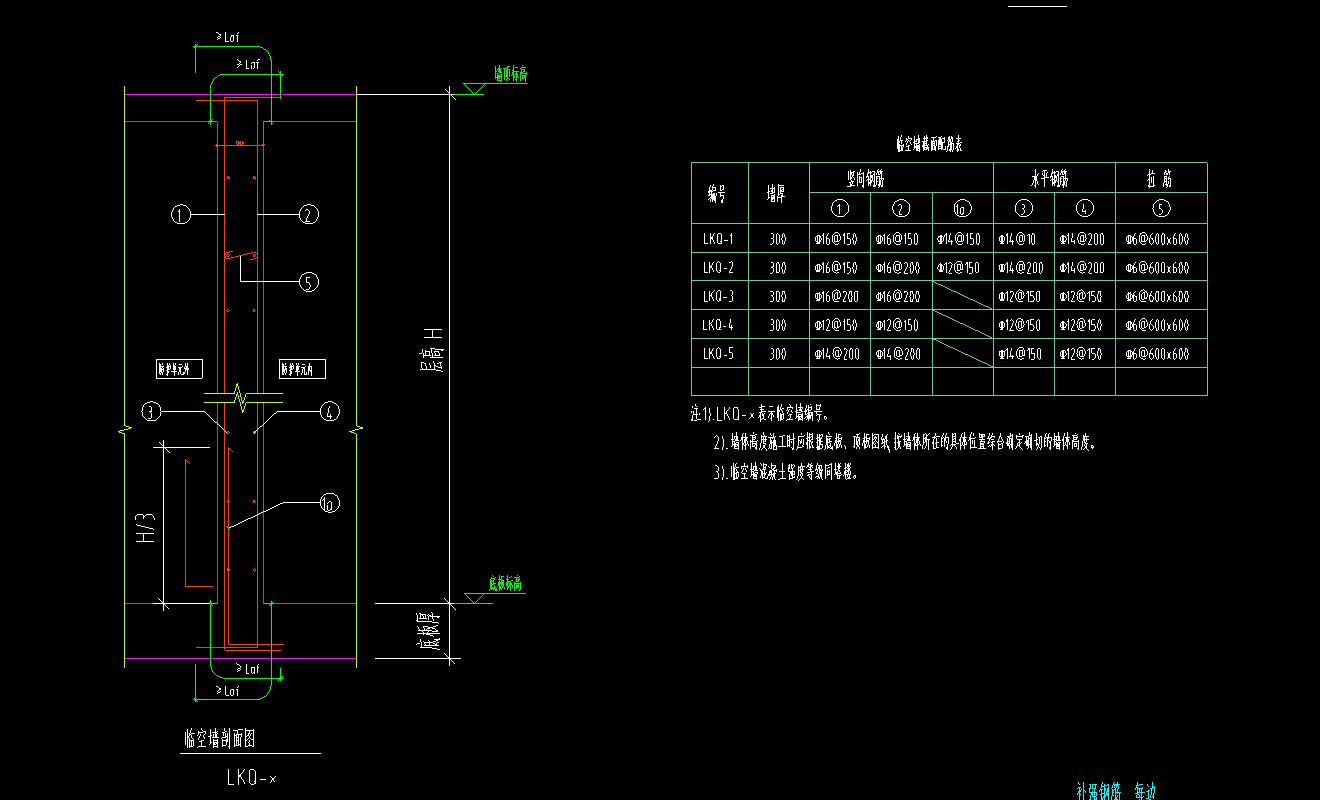Click the circled 1a callout in the section drawing

click(x=330, y=505)
